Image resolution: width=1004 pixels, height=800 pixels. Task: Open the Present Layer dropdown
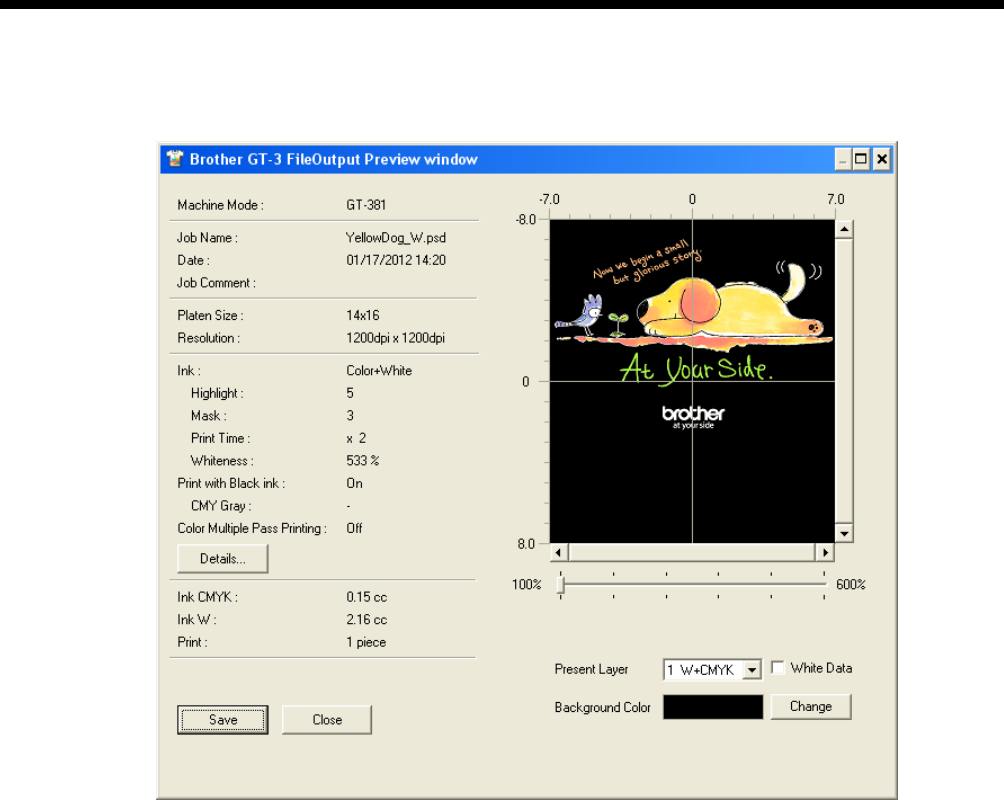coord(752,670)
